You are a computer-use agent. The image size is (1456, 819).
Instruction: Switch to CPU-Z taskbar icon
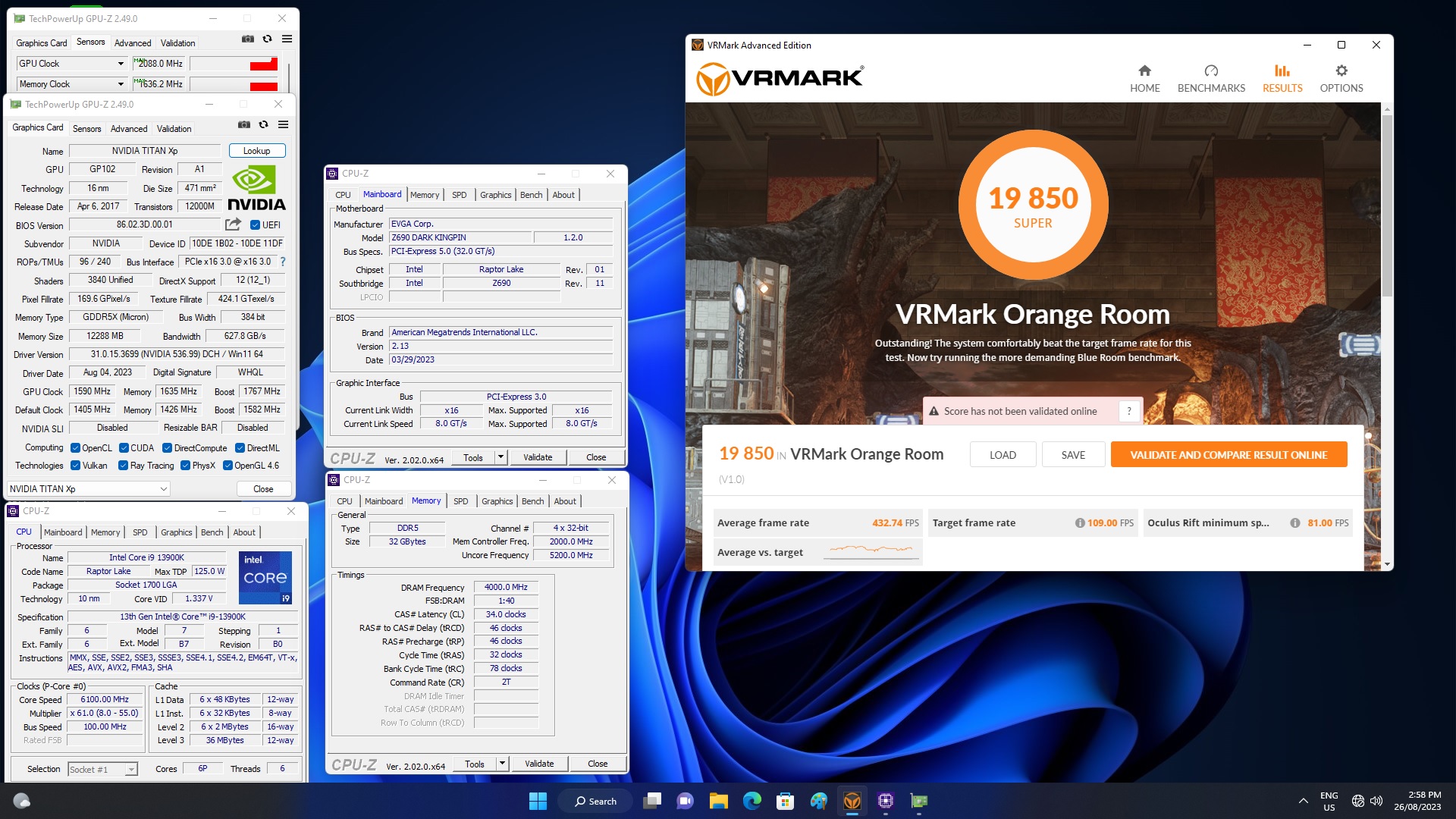[x=885, y=801]
